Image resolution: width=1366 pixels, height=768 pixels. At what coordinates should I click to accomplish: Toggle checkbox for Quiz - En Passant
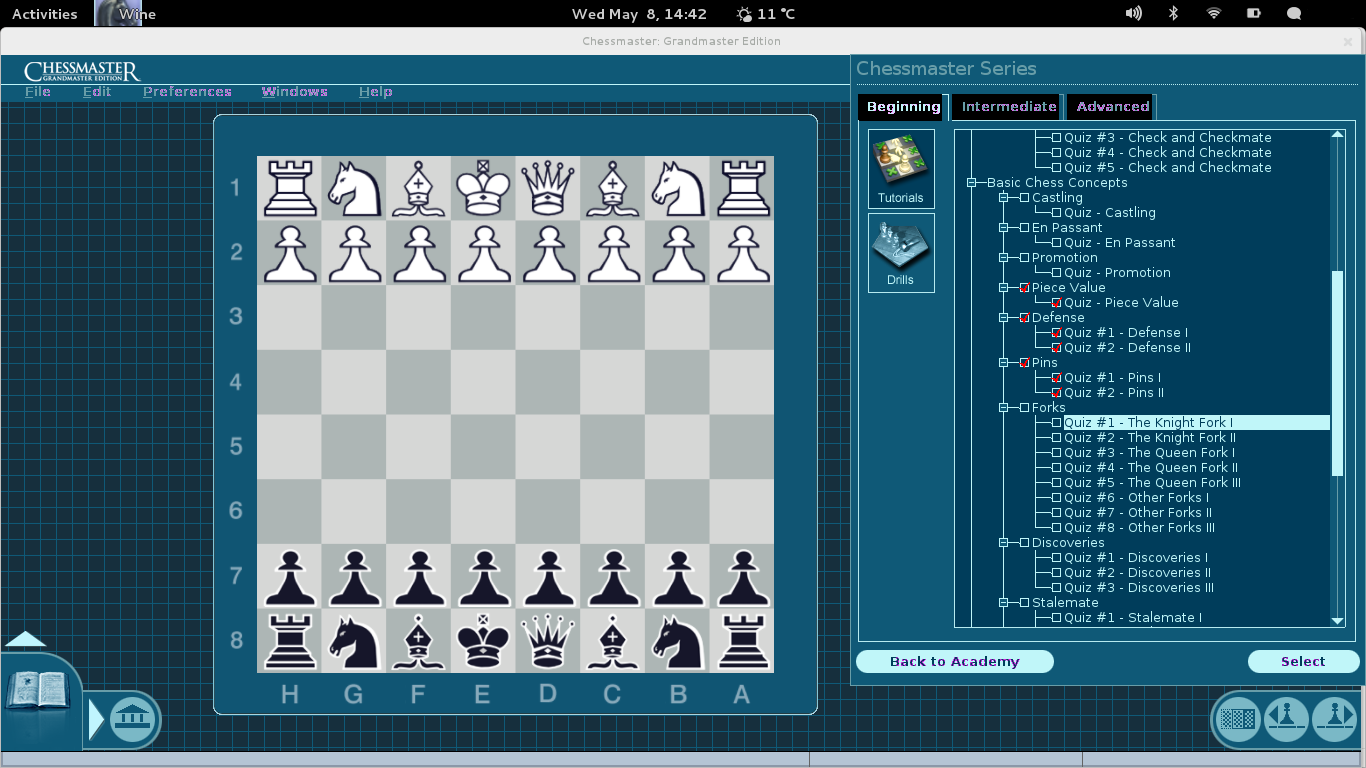tap(1056, 243)
